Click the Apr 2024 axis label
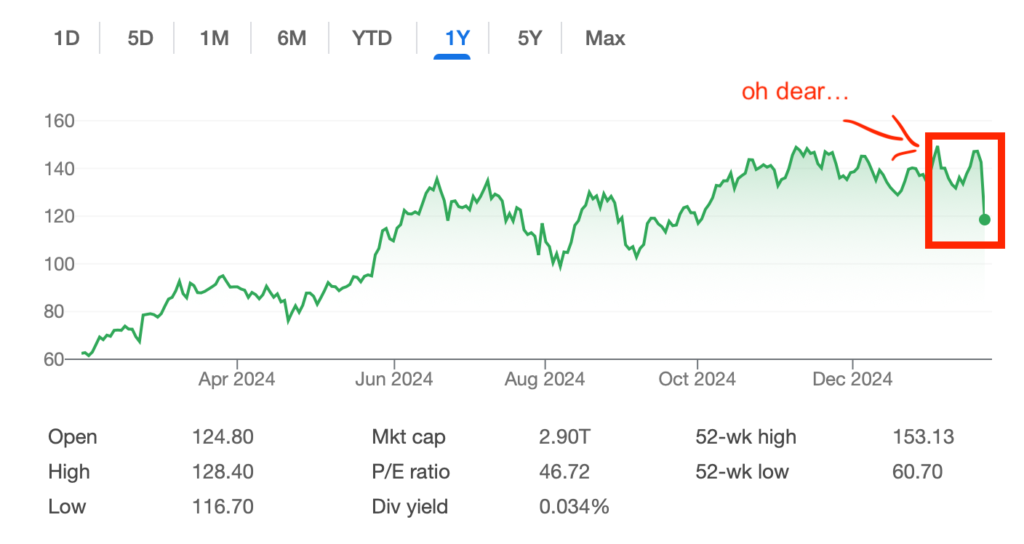The height and width of the screenshot is (544, 1024). coord(237,379)
